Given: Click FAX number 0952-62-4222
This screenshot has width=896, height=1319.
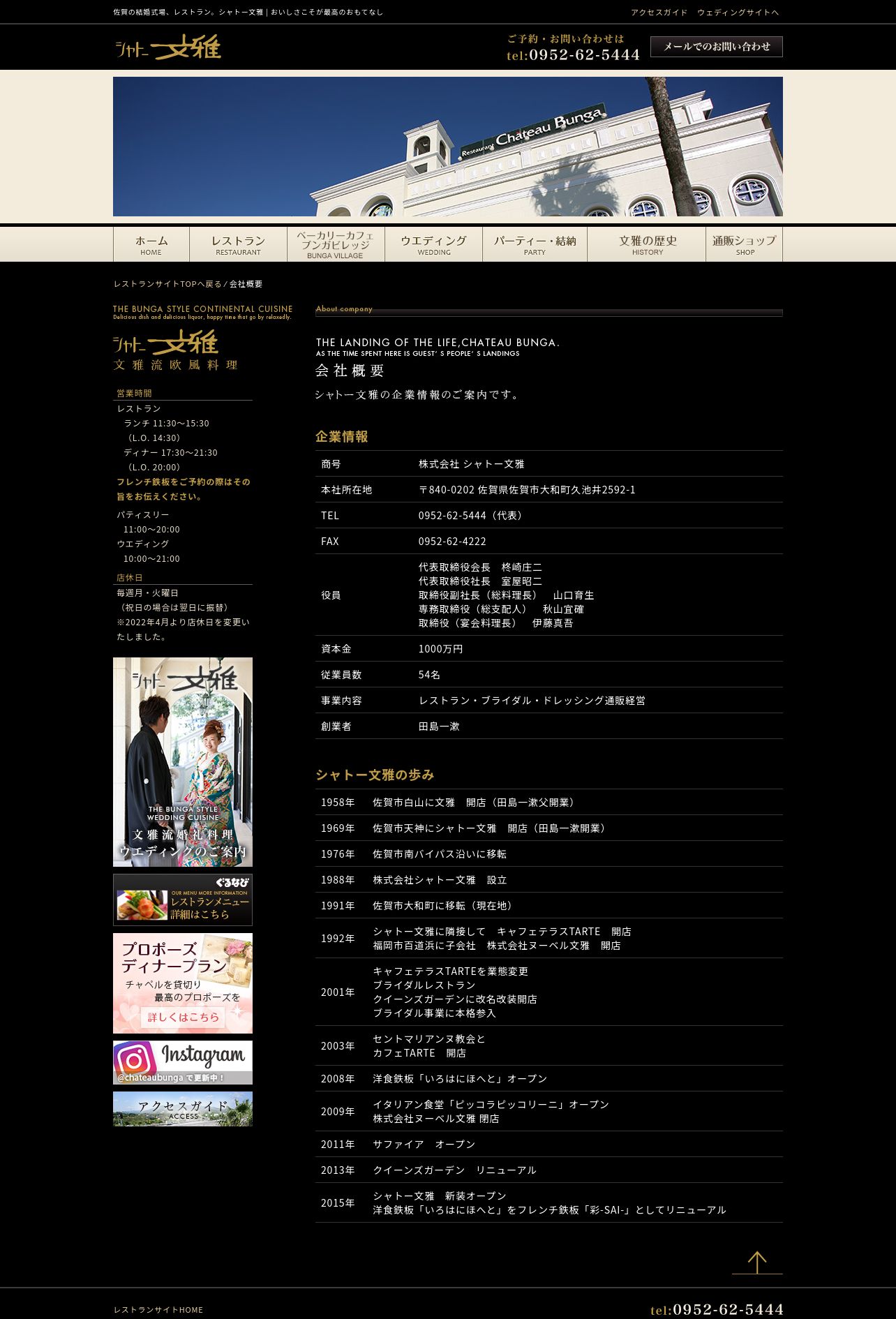Looking at the screenshot, I should 452,542.
